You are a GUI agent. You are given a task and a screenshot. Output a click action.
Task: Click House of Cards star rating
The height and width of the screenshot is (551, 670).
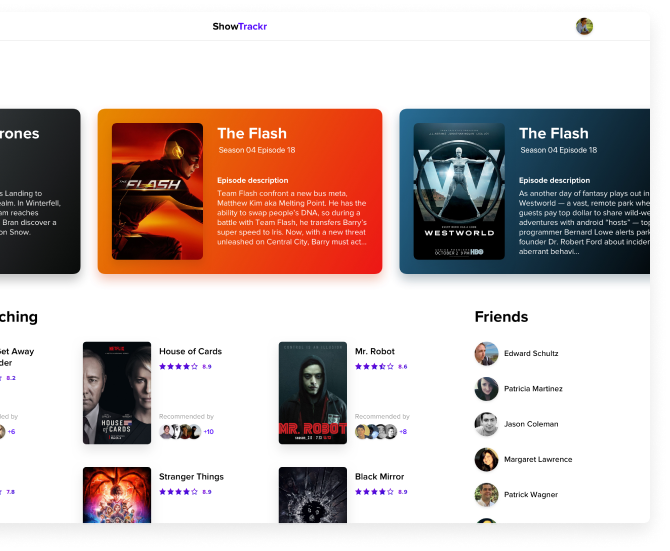179,366
